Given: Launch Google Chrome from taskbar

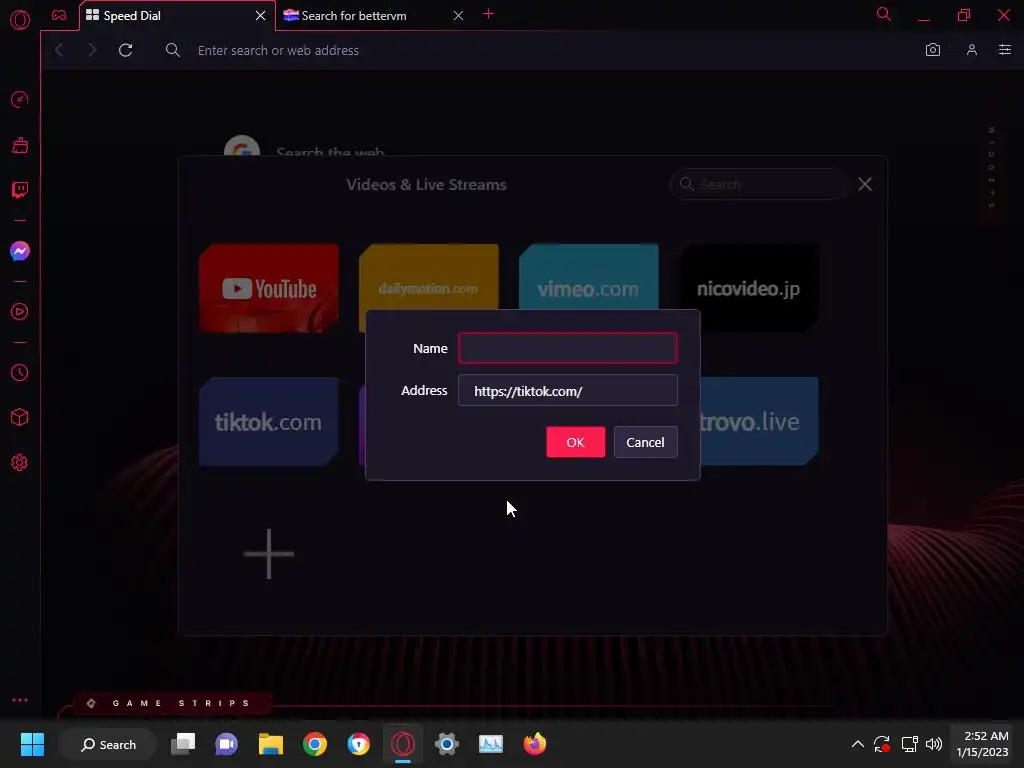Looking at the screenshot, I should click(315, 744).
